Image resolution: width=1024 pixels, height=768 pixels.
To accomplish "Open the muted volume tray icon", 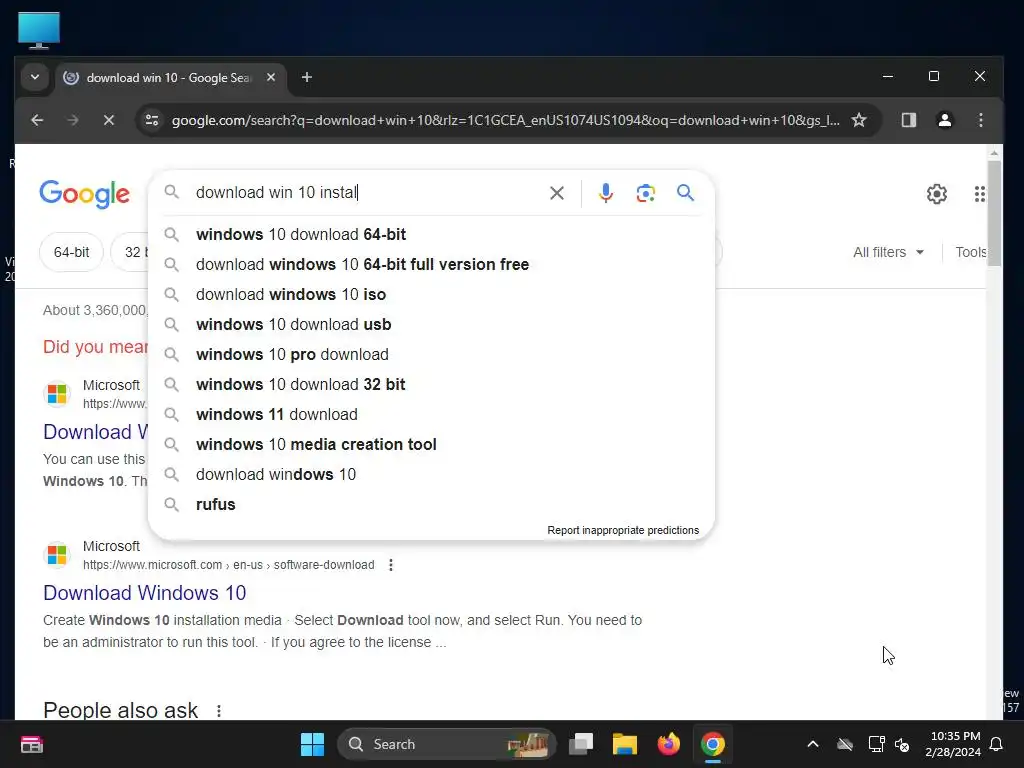I will coord(902,744).
